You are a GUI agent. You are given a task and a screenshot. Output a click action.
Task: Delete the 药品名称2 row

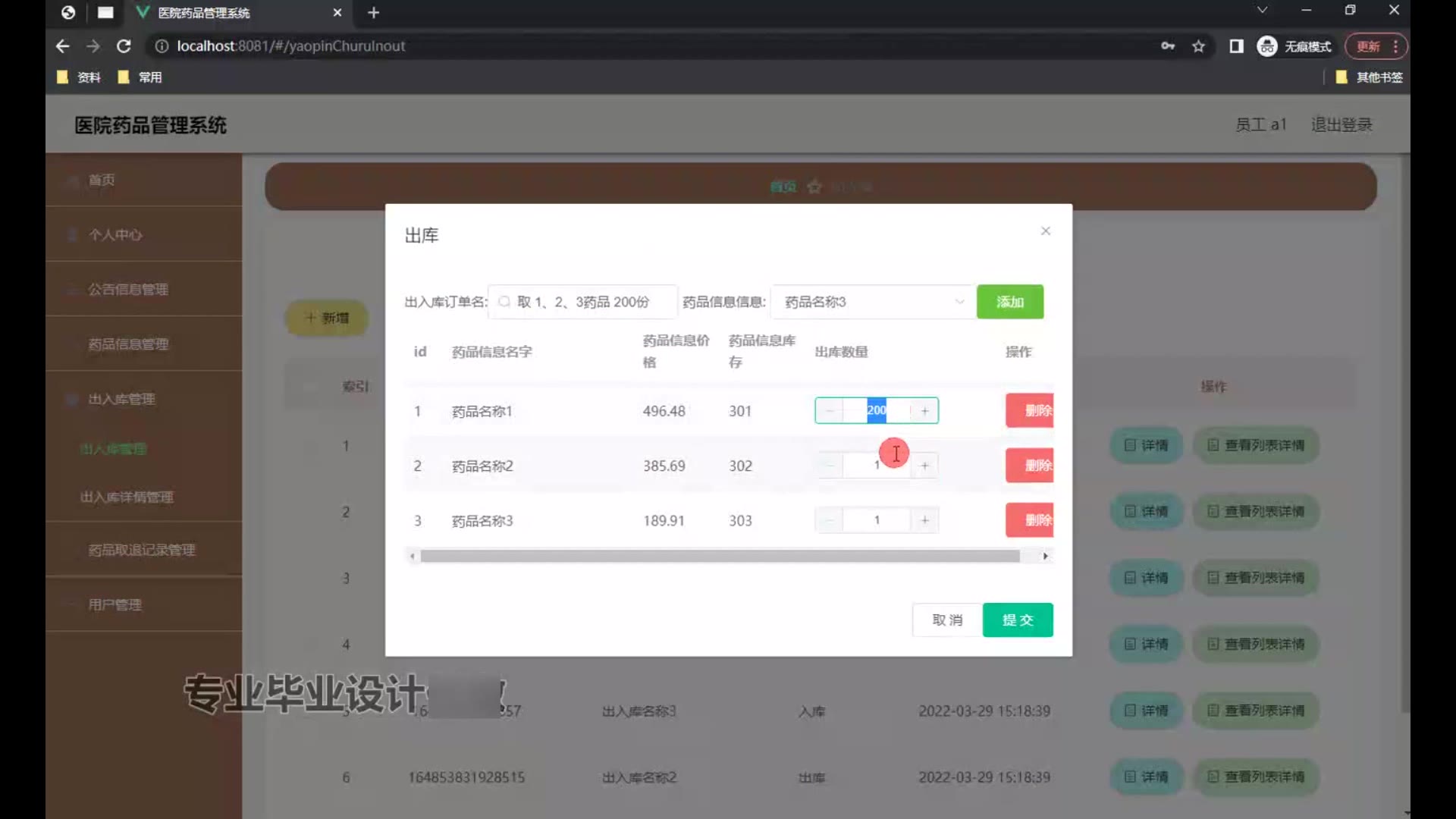tap(1031, 466)
